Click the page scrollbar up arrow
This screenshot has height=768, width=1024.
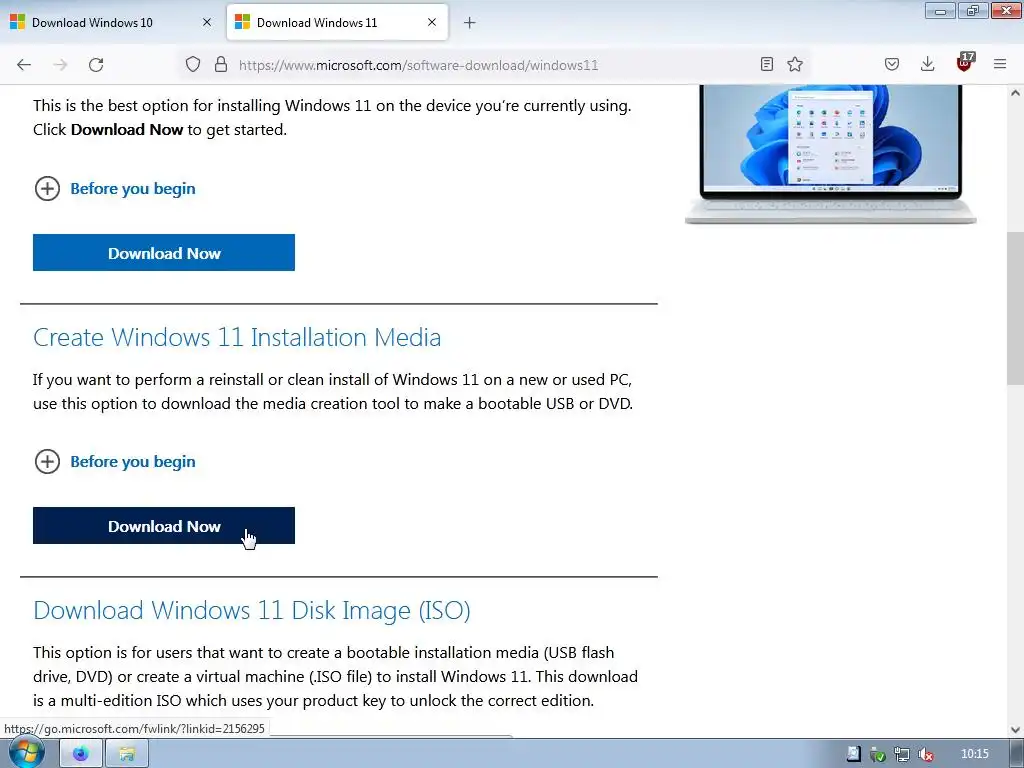[1015, 93]
